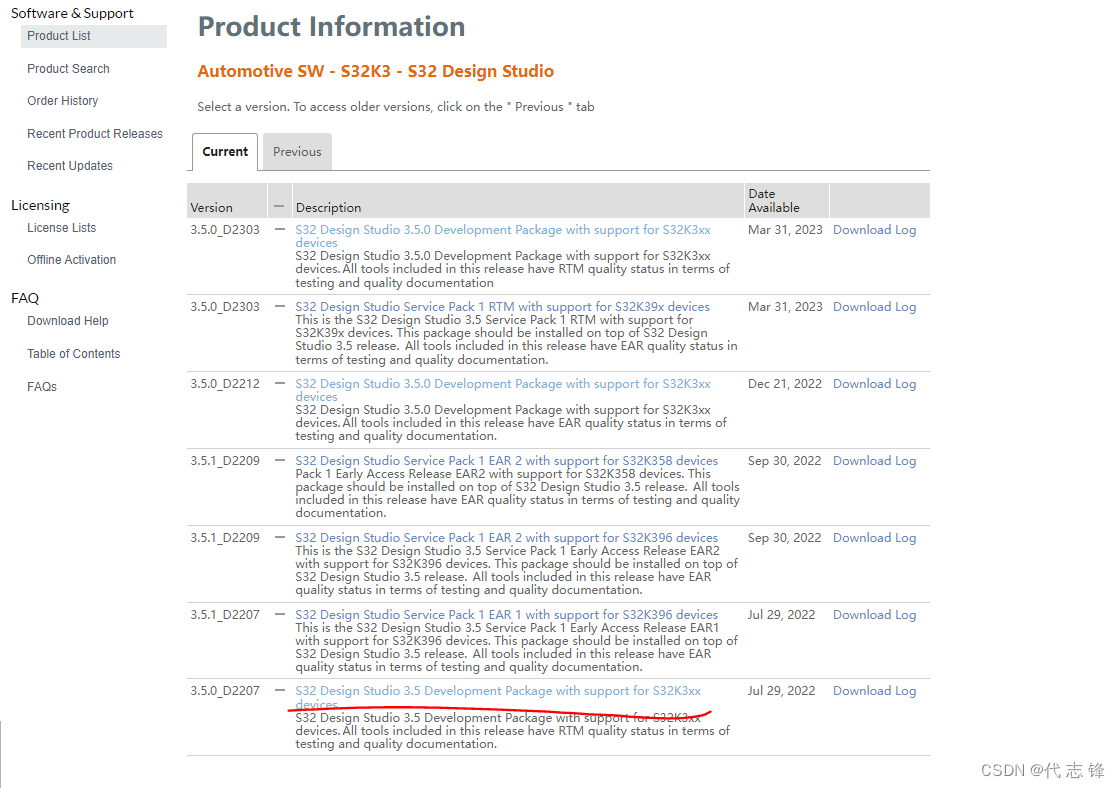
Task: Open Dec 21 2022 3.5.0 Development Package link
Action: click(503, 390)
